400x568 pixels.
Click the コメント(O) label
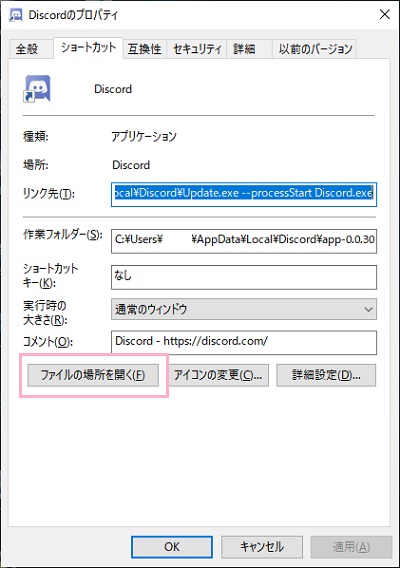[48, 342]
